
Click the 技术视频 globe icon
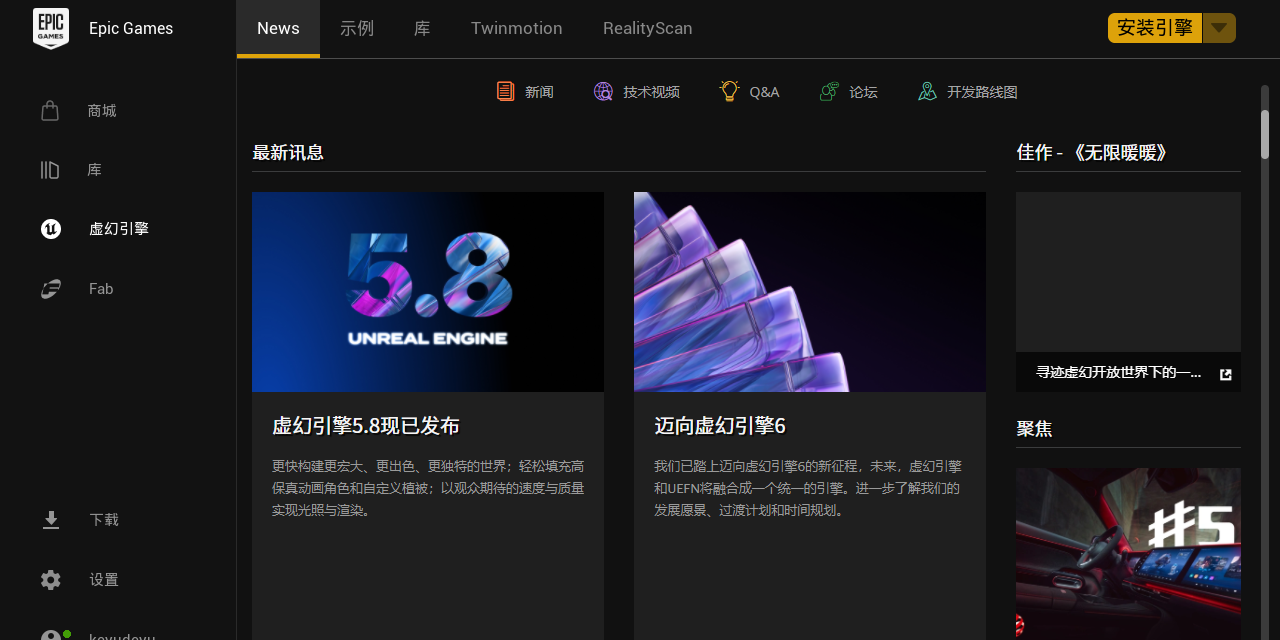click(603, 92)
